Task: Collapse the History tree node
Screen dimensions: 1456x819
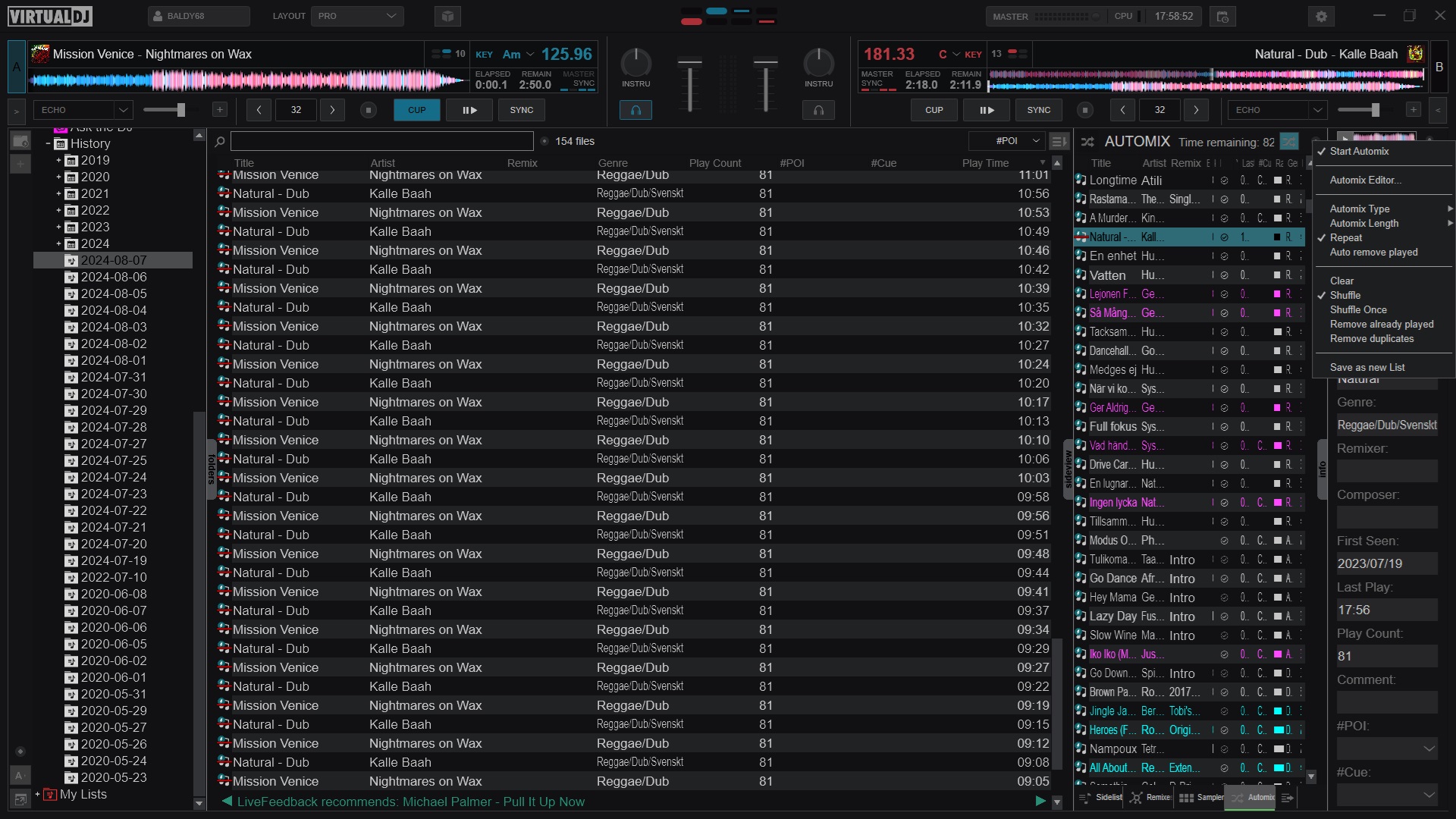Action: click(49, 144)
